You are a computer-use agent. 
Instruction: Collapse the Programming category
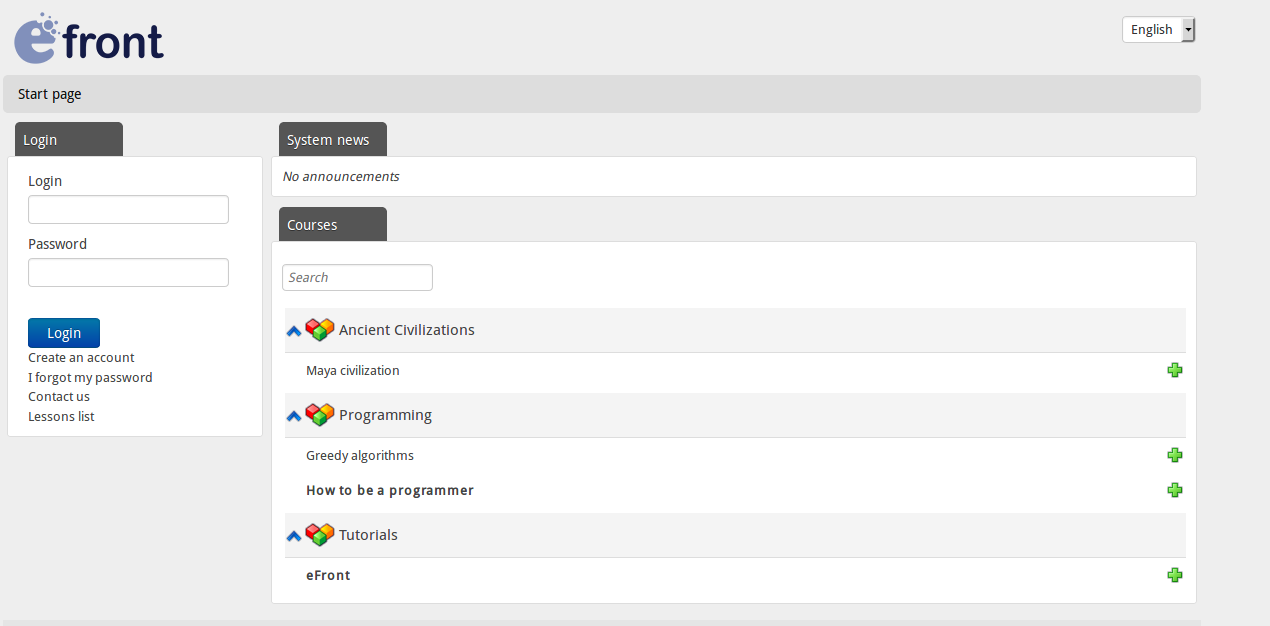coord(293,415)
